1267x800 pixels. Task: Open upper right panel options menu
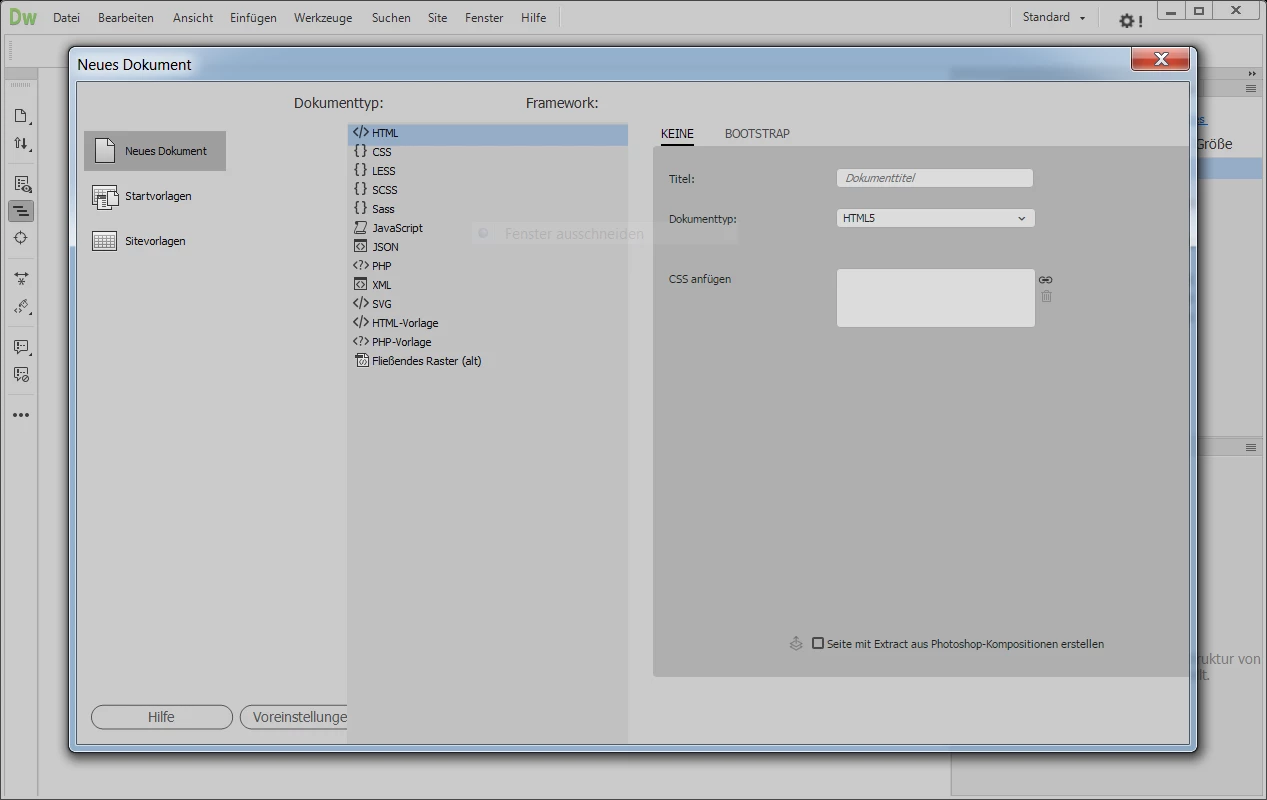(x=1251, y=89)
